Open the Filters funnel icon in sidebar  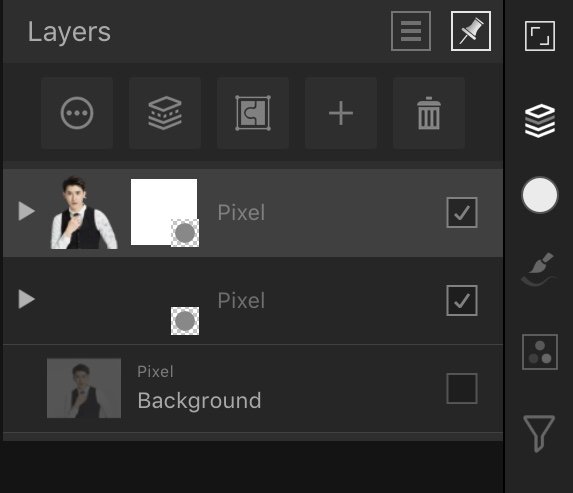539,433
